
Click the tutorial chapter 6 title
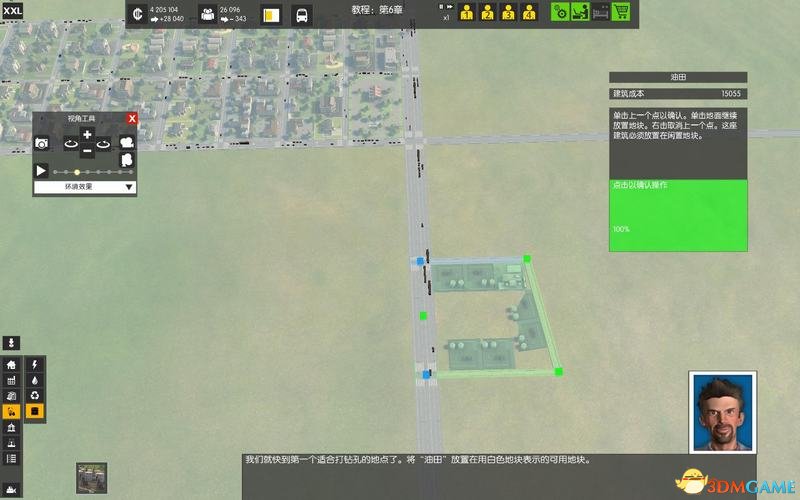[x=377, y=10]
